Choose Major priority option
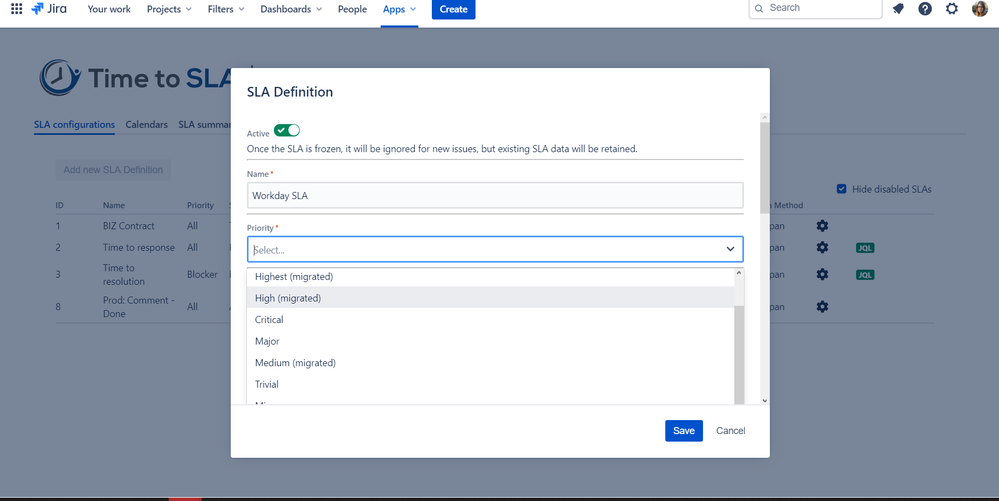This screenshot has height=501, width=999. click(x=491, y=341)
